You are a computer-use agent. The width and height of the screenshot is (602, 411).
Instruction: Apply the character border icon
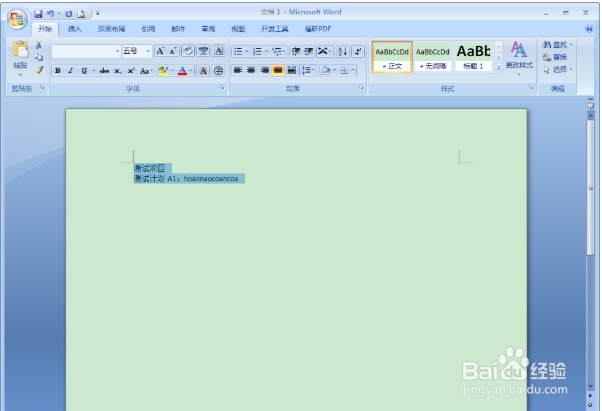tap(218, 51)
